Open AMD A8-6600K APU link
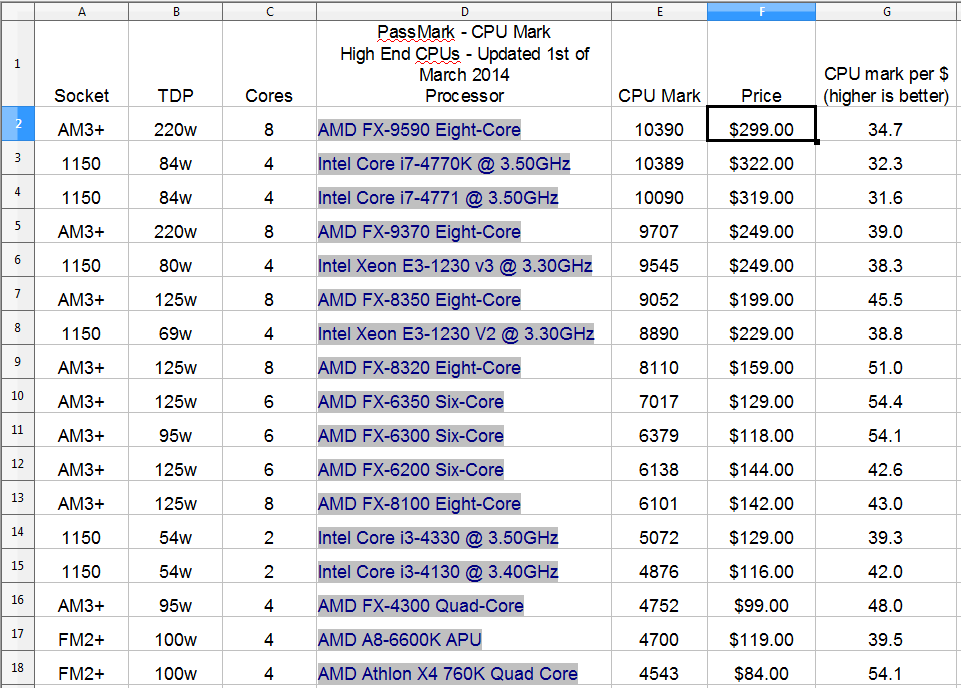The width and height of the screenshot is (961, 688). pyautogui.click(x=400, y=640)
